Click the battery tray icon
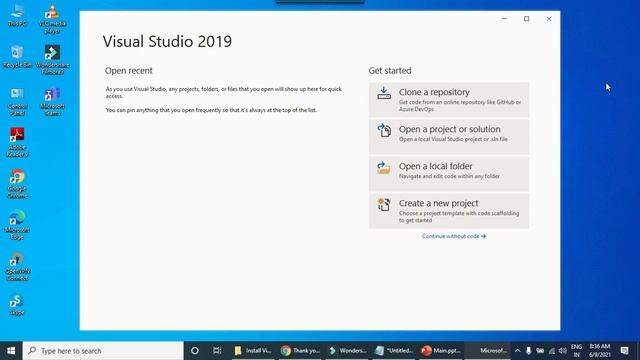 click(540, 351)
